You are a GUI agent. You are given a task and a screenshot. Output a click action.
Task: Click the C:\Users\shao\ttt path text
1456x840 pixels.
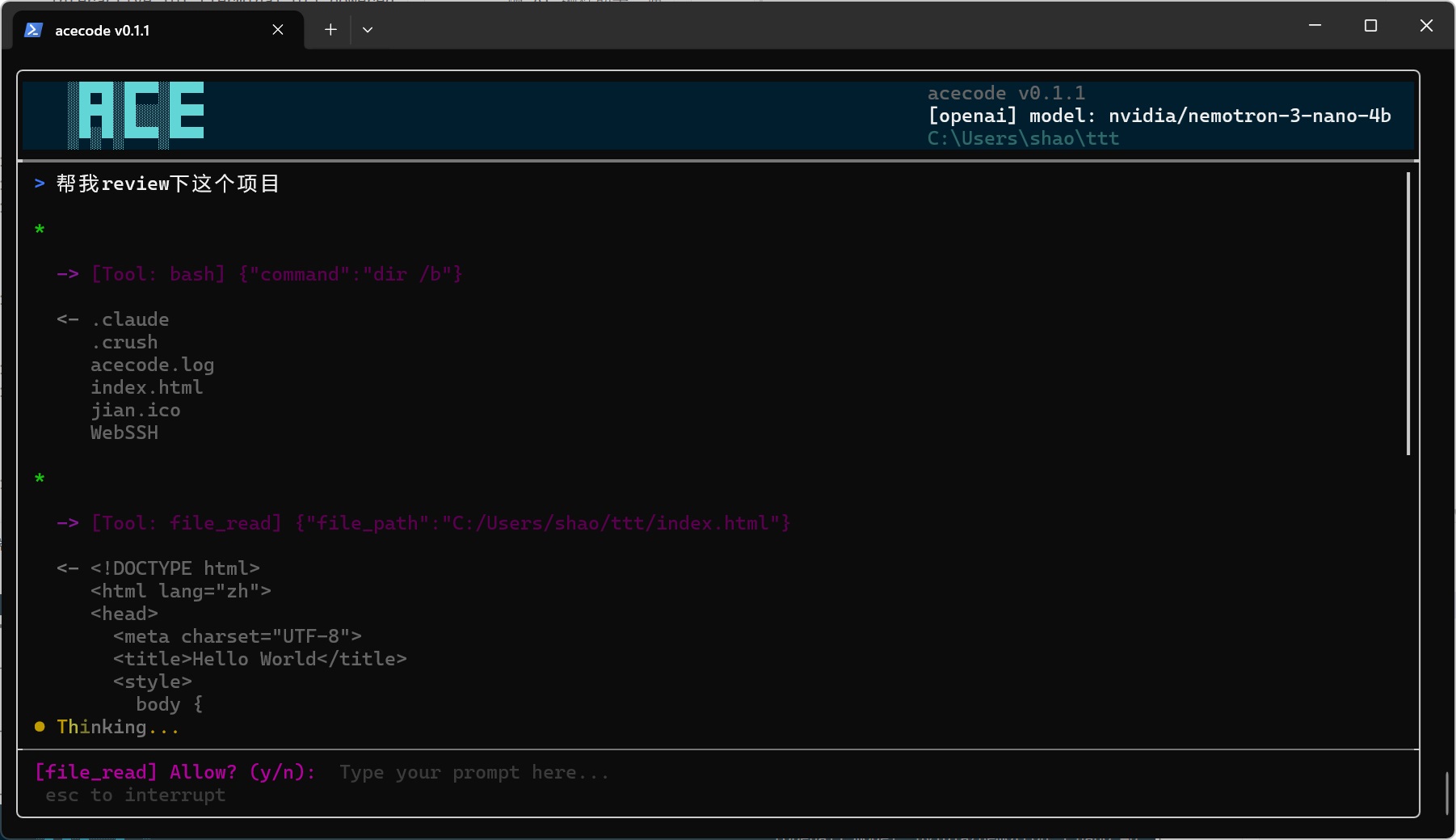click(x=1023, y=138)
